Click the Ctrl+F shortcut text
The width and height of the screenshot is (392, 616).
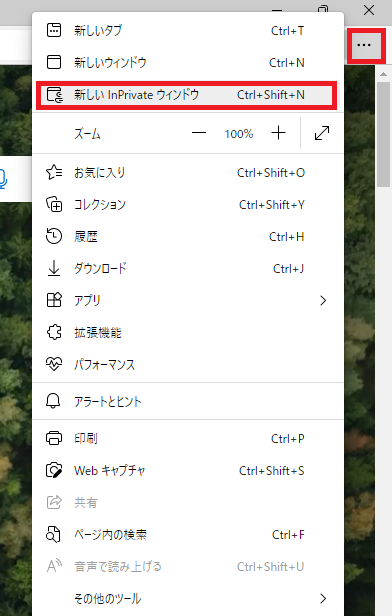pyautogui.click(x=288, y=535)
